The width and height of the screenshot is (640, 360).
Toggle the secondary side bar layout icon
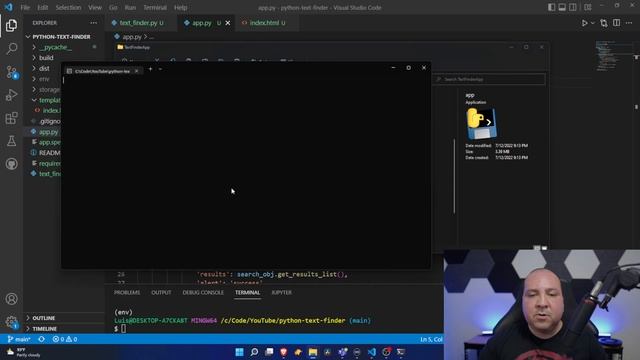click(573, 7)
